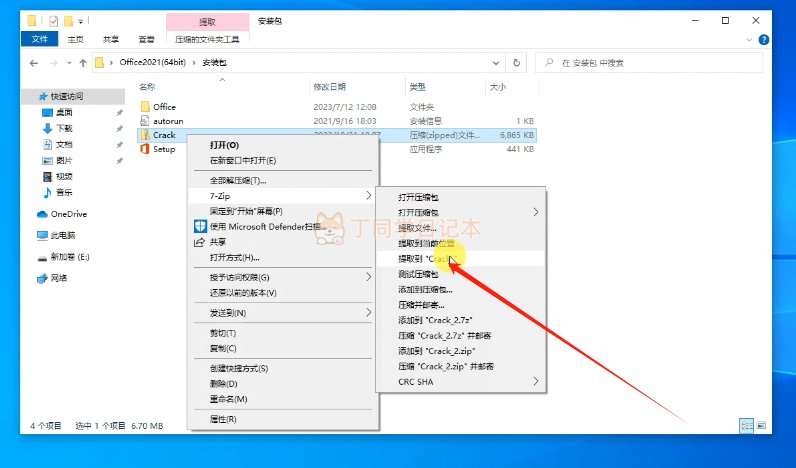This screenshot has height=468, width=796.
Task: Open the quick access toolbar customize dropdown
Action: [80, 21]
